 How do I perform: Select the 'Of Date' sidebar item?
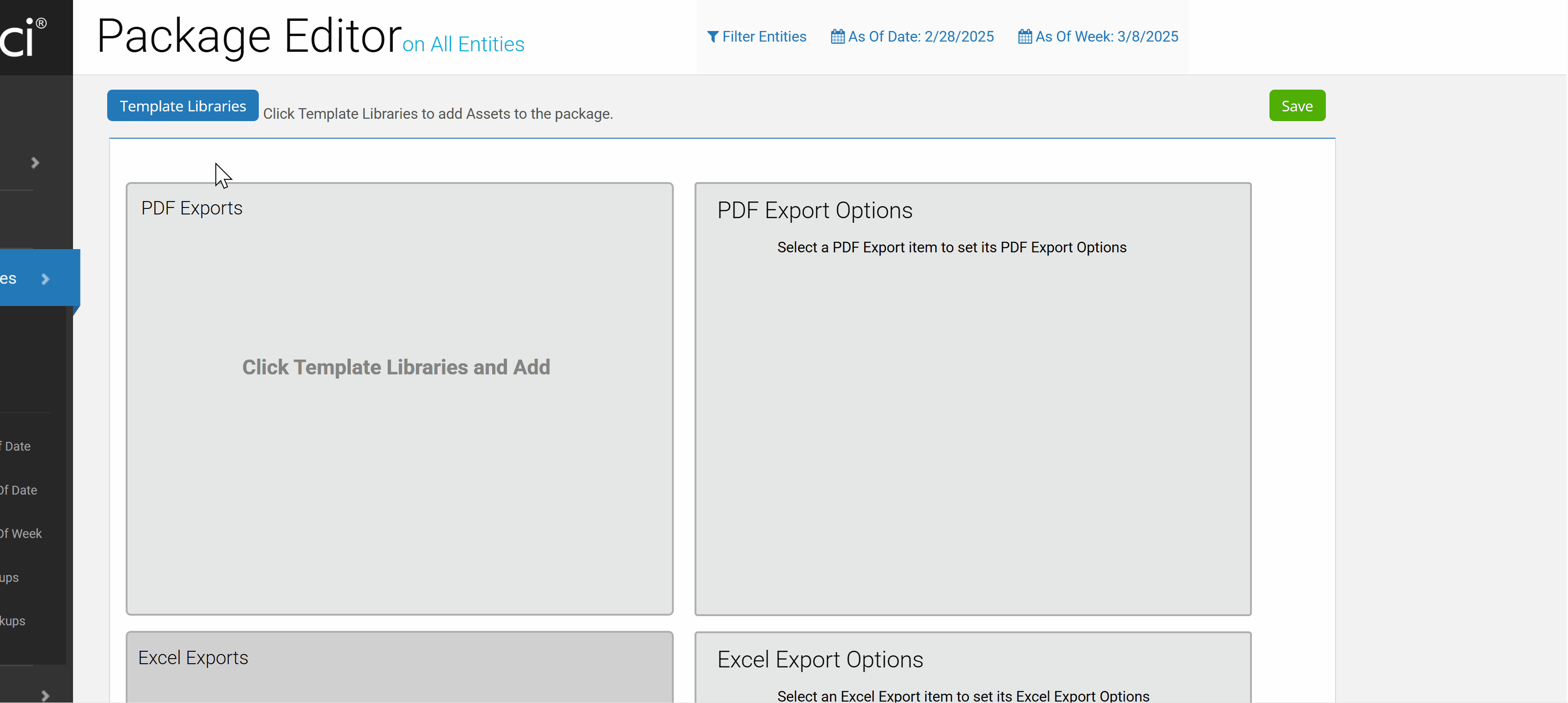point(18,490)
